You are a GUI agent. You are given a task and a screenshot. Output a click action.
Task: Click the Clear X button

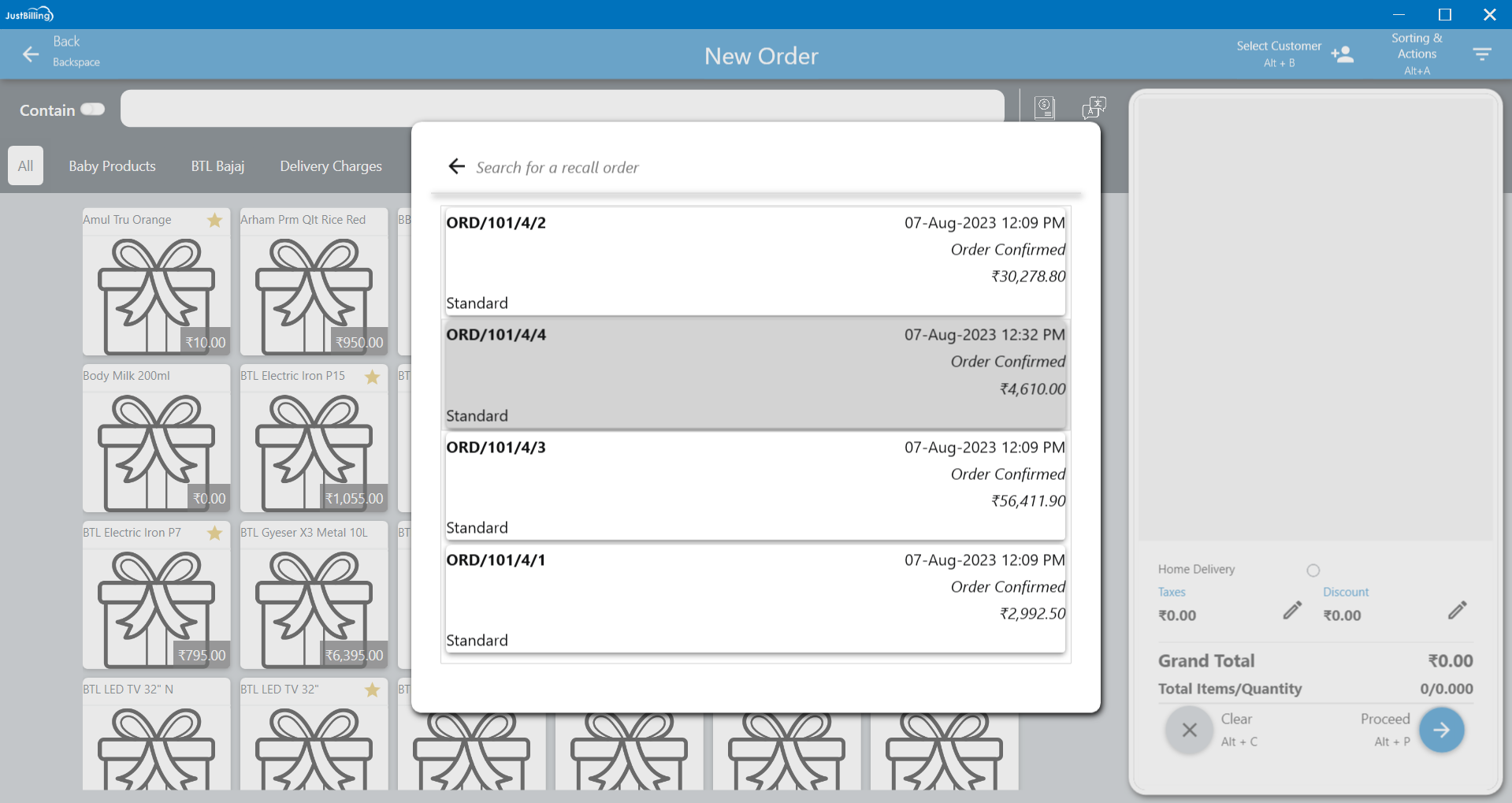coord(1189,731)
